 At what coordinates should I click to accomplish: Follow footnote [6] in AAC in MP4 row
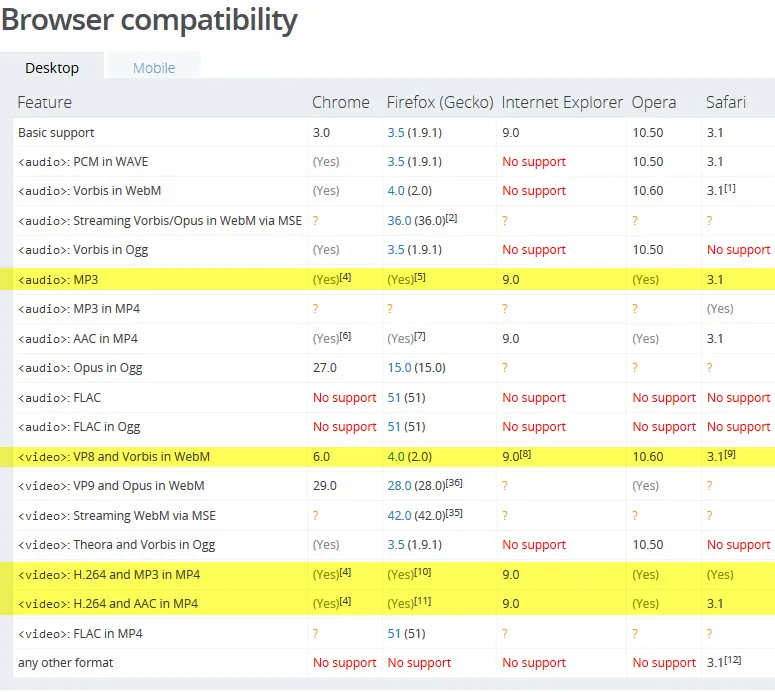[x=345, y=336]
